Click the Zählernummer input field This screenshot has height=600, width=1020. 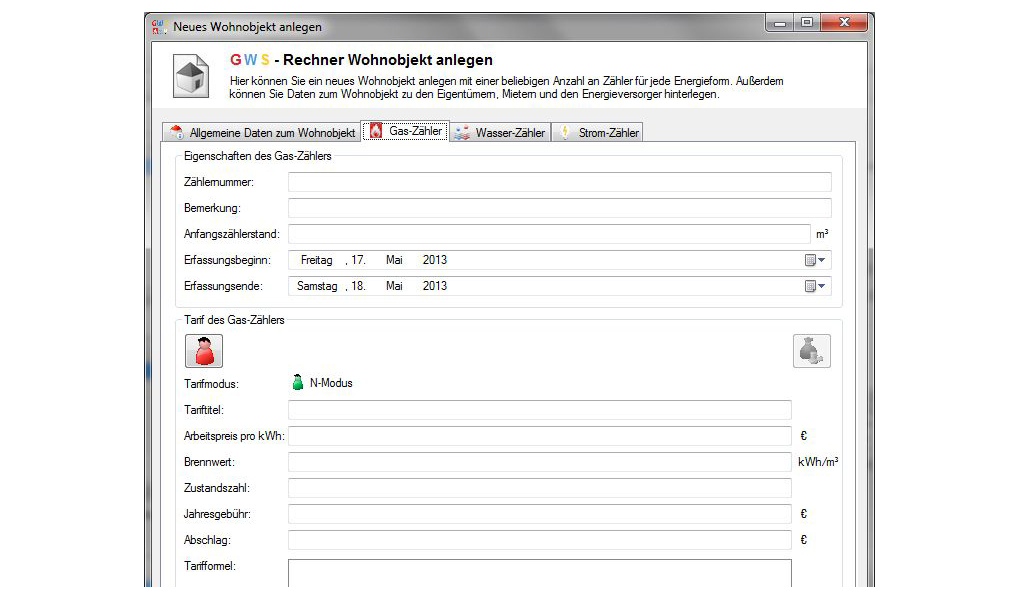coord(559,182)
